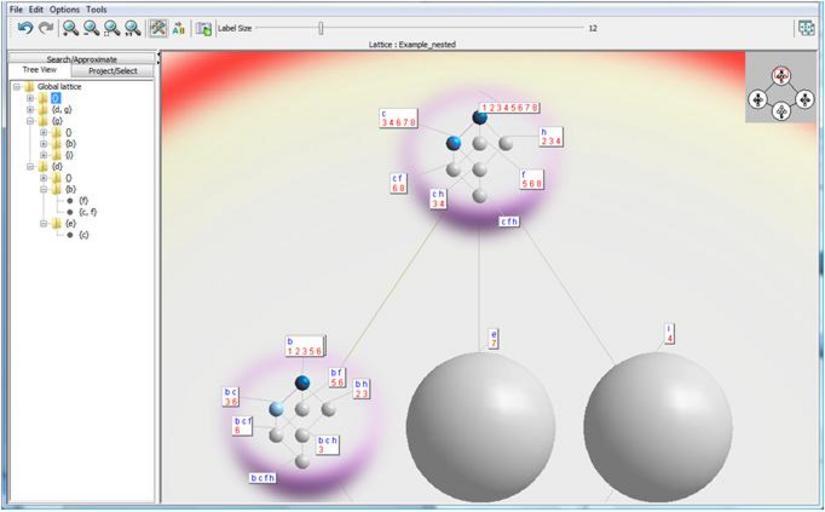Click the icon left of Label Size
The image size is (825, 512).
[204, 28]
